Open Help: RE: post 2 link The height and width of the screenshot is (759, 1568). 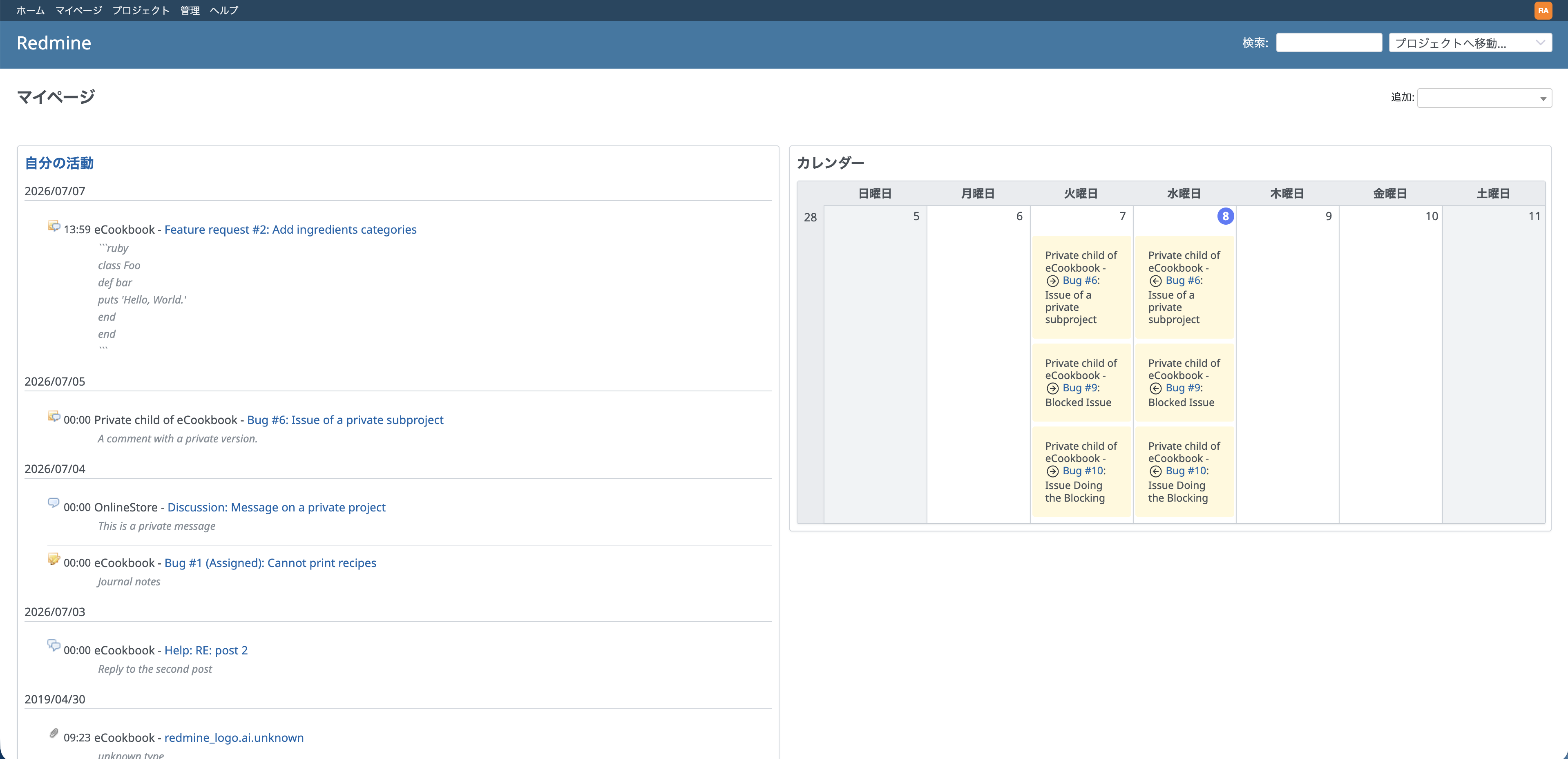206,650
